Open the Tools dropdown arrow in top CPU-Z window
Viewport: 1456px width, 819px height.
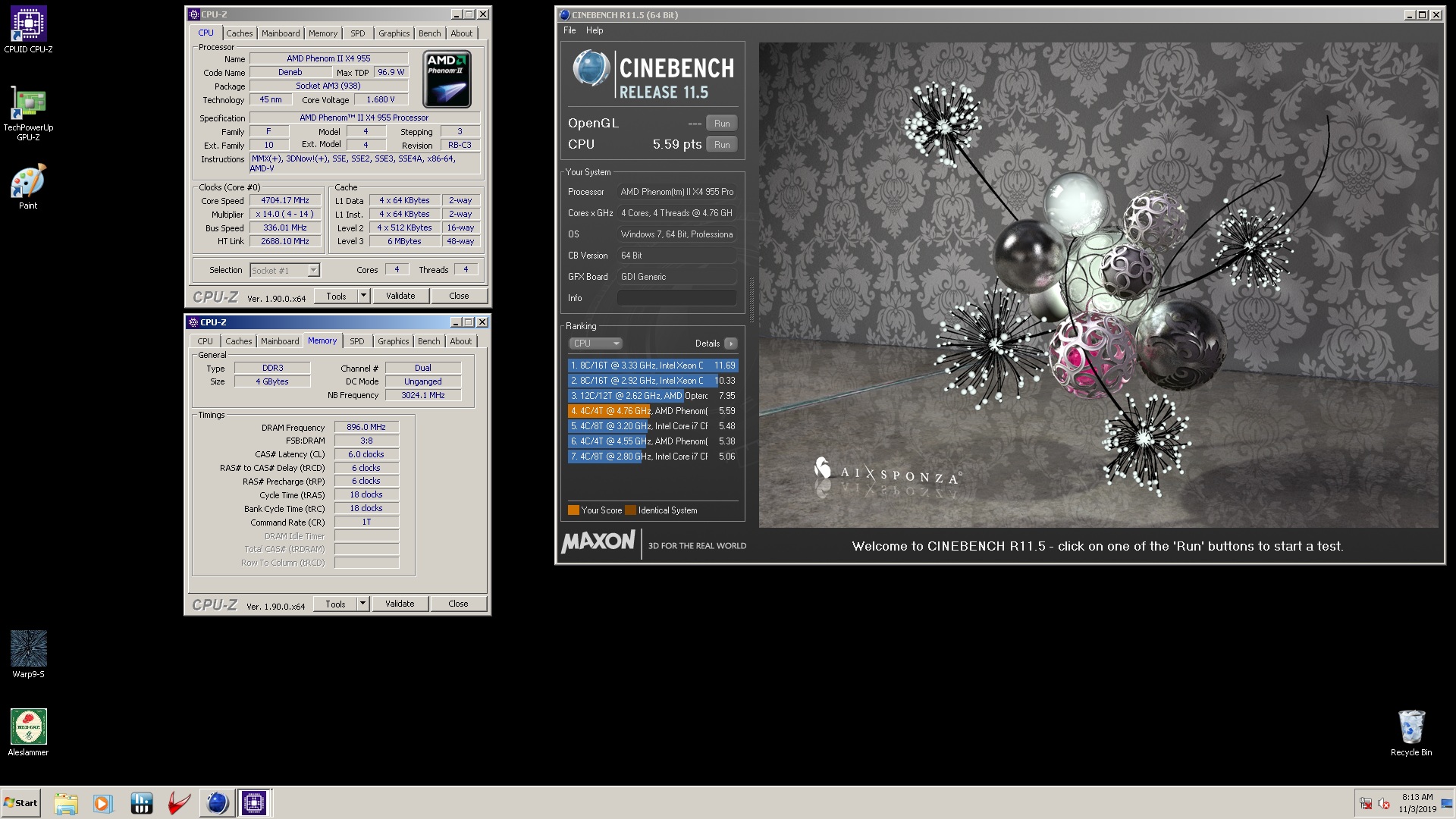(363, 296)
